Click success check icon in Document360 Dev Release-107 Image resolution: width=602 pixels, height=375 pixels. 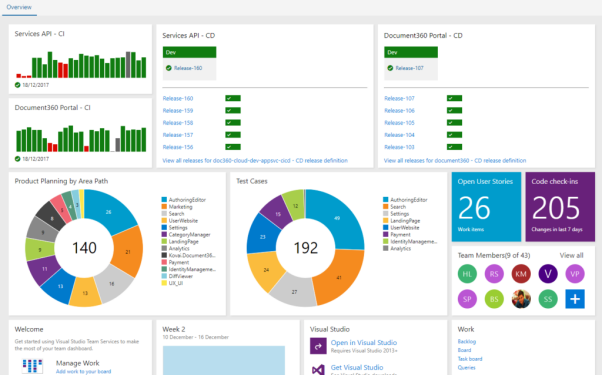tap(390, 68)
